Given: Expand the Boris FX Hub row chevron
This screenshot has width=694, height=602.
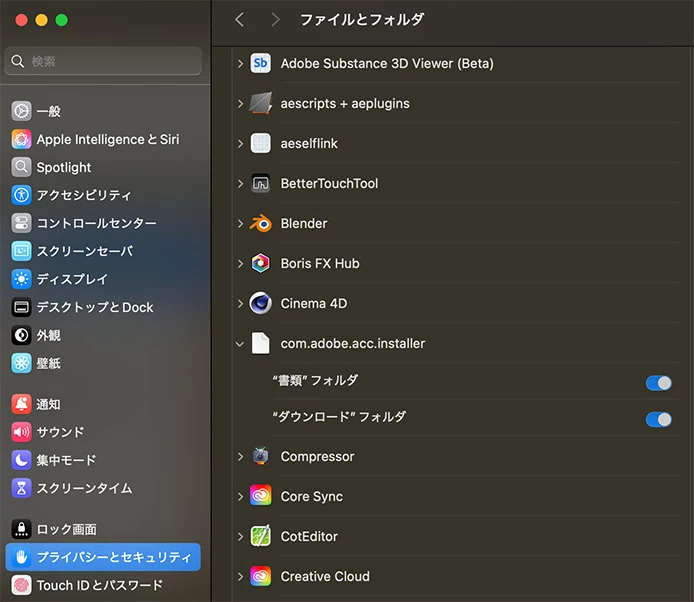Looking at the screenshot, I should pos(240,263).
